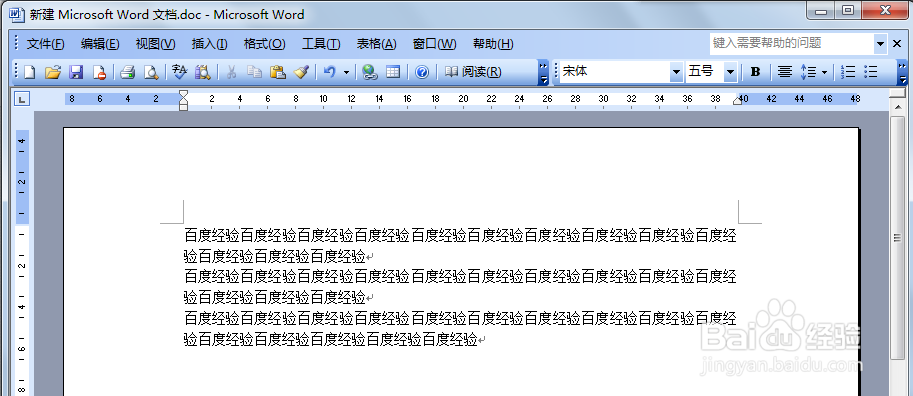This screenshot has height=396, width=913.
Task: Switch to Reading layout 阅读(R)
Action: pos(473,72)
